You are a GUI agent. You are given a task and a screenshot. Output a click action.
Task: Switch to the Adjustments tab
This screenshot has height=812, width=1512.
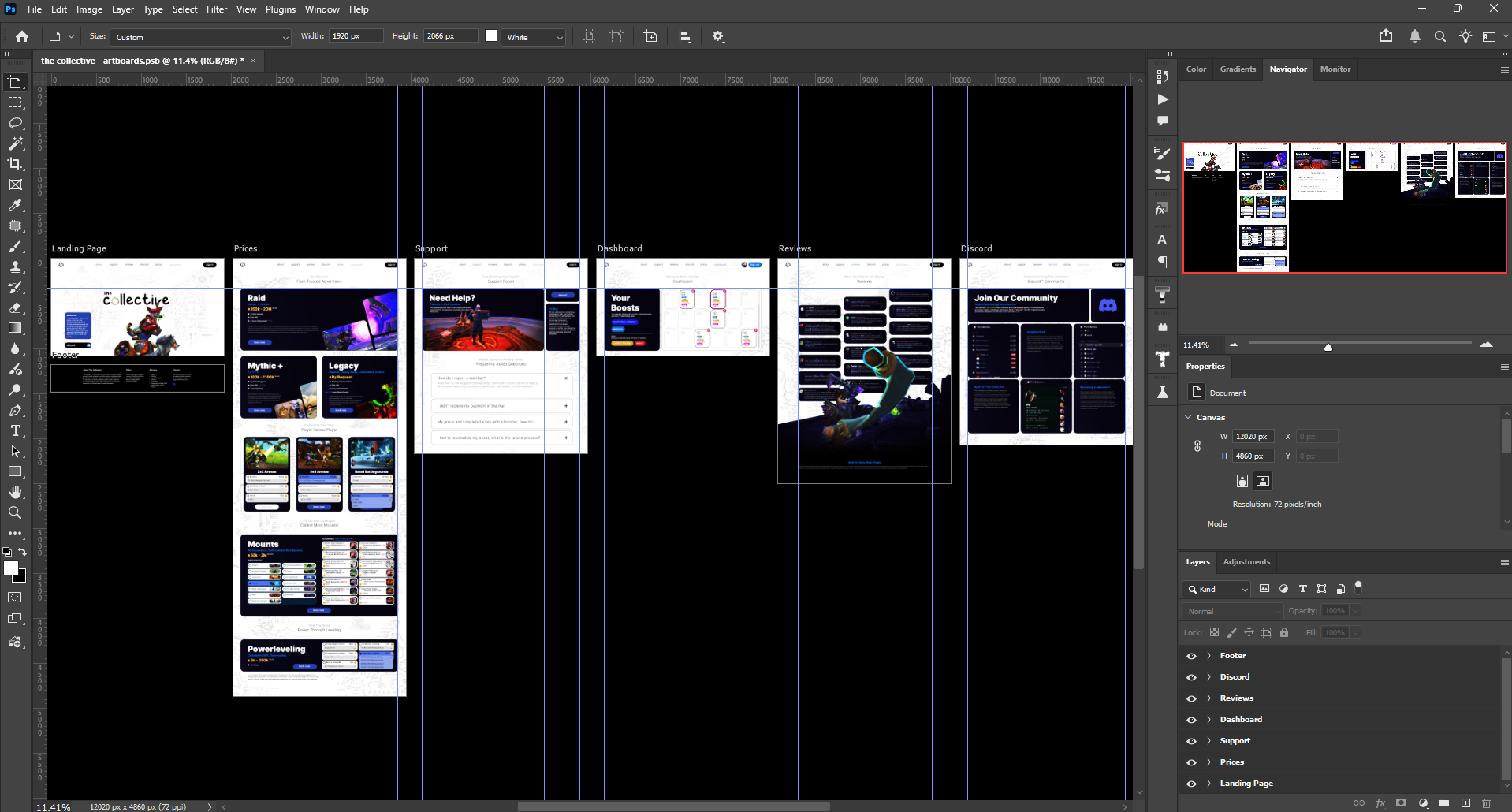pyautogui.click(x=1246, y=562)
